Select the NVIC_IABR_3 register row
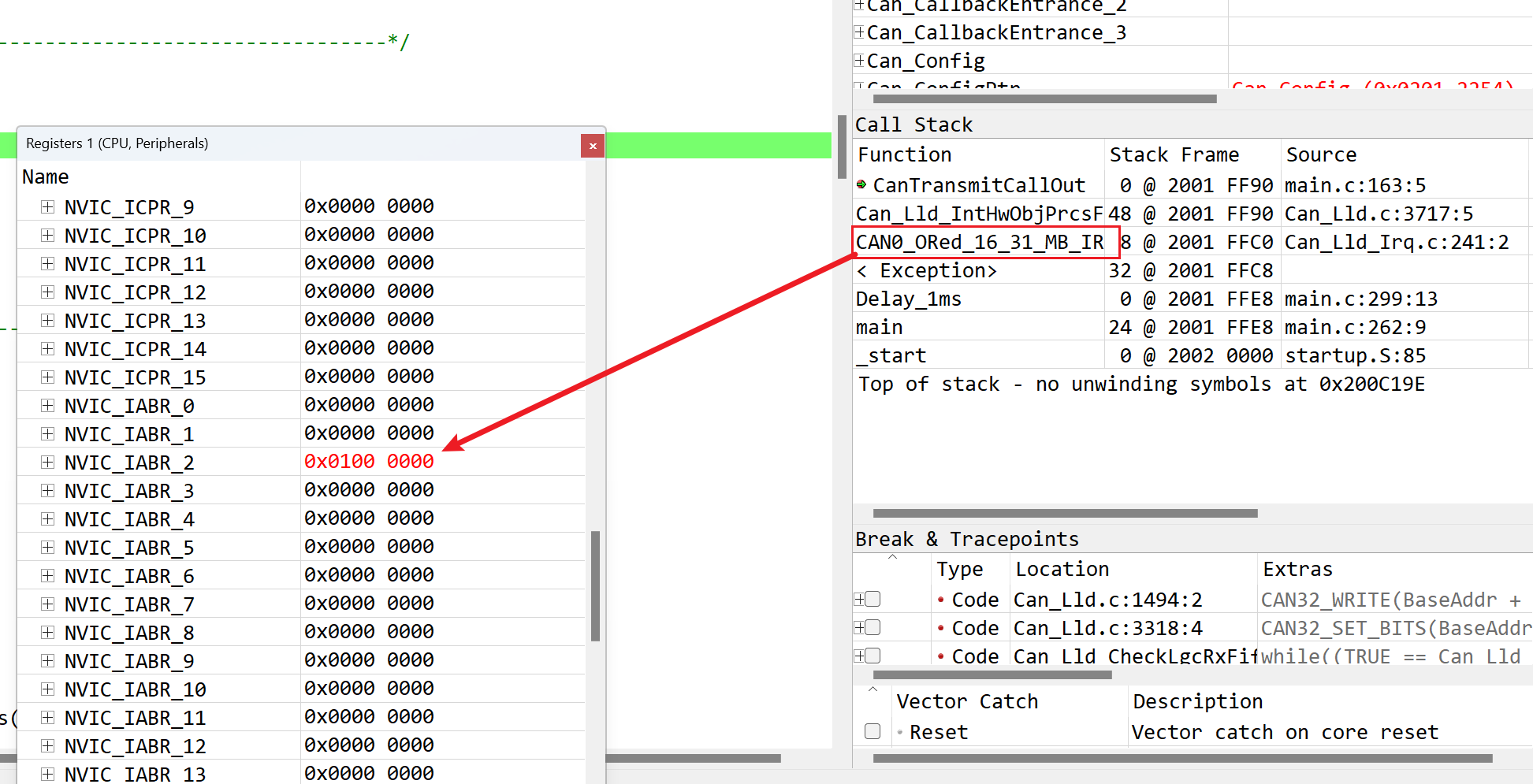Viewport: 1533px width, 784px height. (x=301, y=490)
